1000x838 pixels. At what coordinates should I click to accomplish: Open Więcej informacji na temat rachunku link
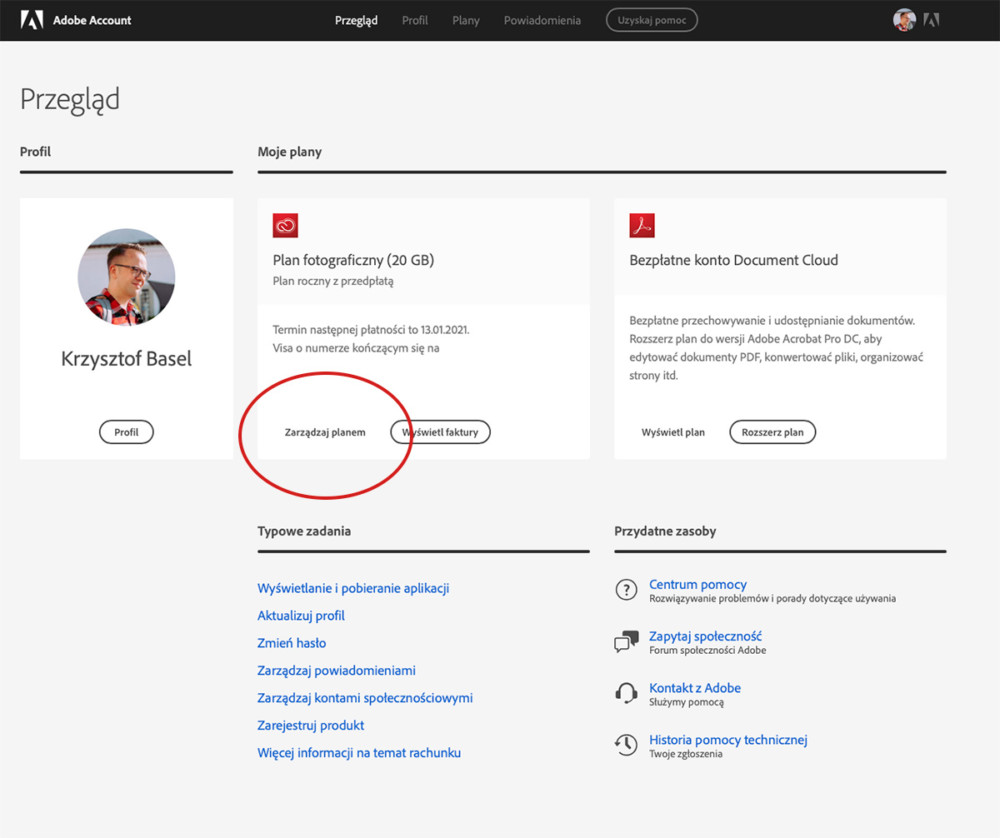coord(359,753)
